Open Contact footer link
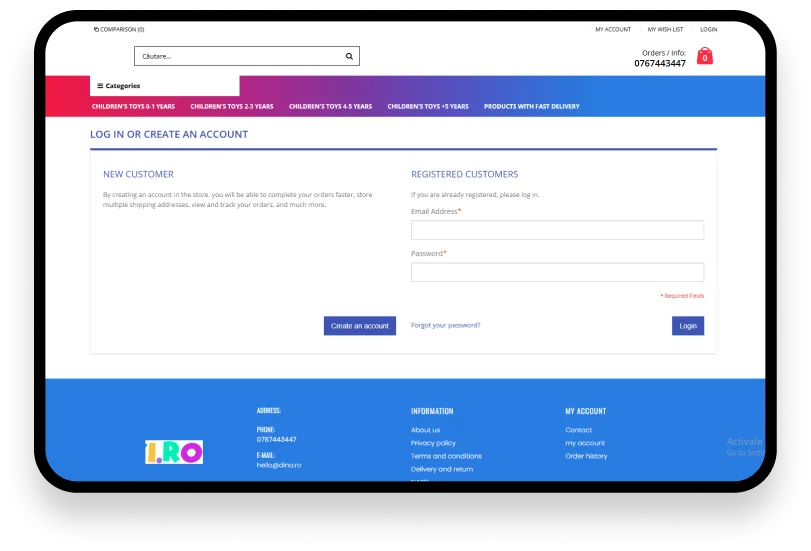The height and width of the screenshot is (551, 811). pos(579,430)
